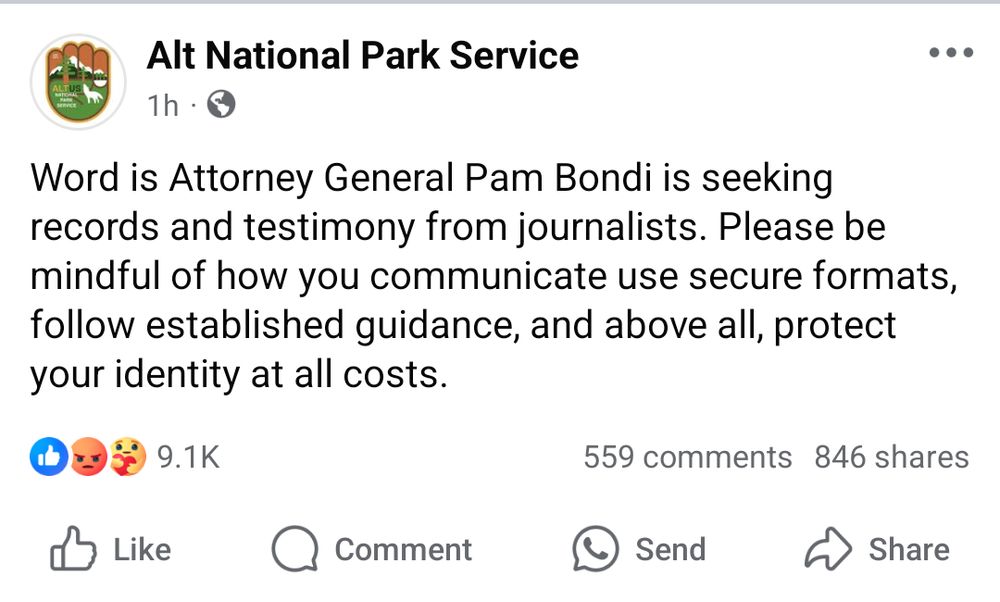Select the thumbs-up Like reaction icon
This screenshot has width=1000, height=602.
pyautogui.click(x=48, y=457)
